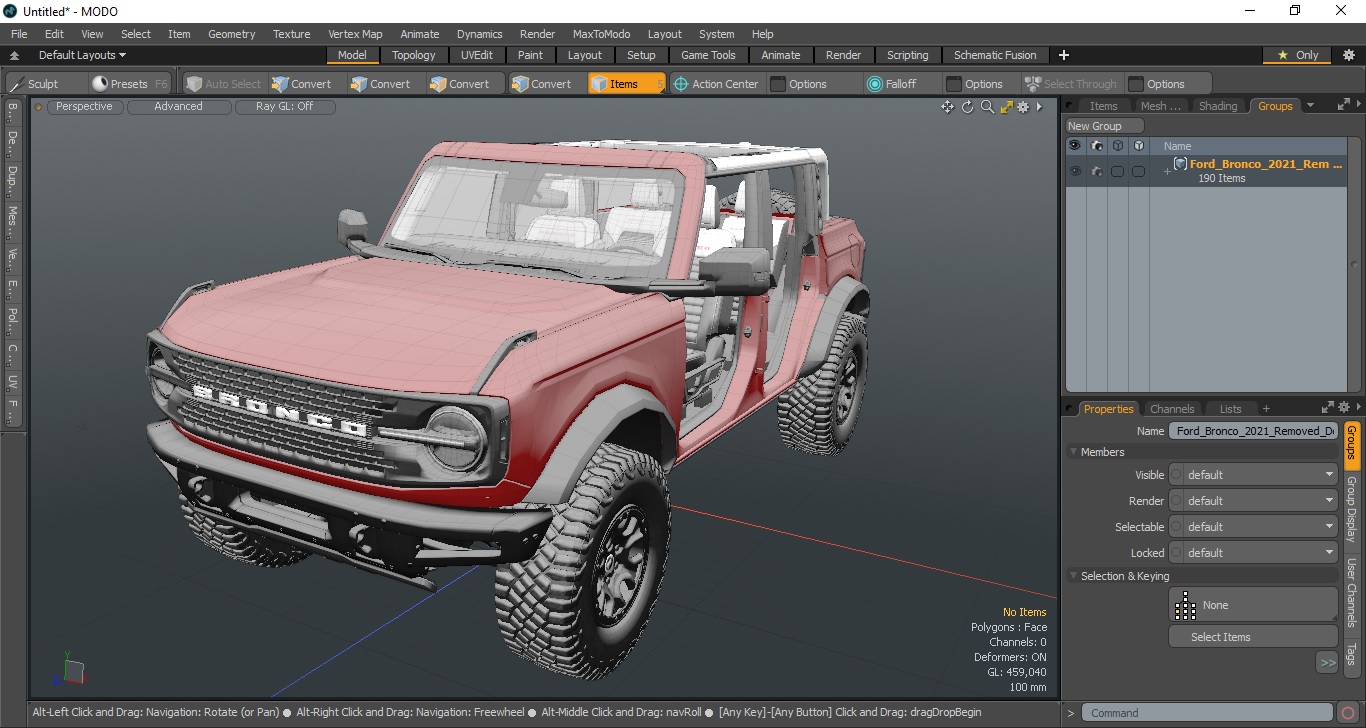Image resolution: width=1366 pixels, height=728 pixels.
Task: Open layout settings gear beside the Only button
Action: pos(1348,55)
